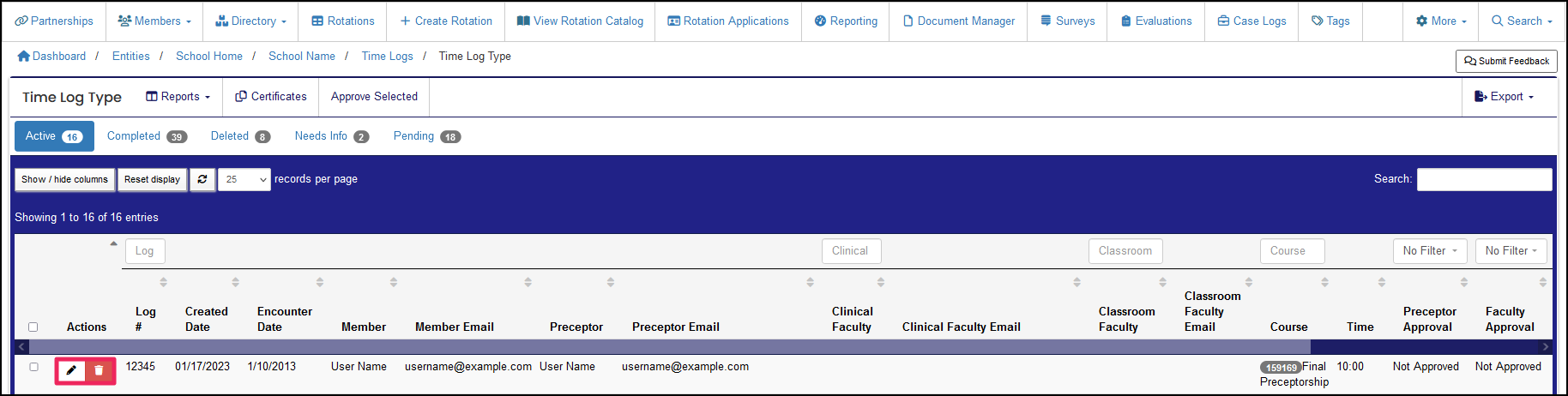Click the sort arrows above Log # column
This screenshot has height=396, width=1568.
coord(163,282)
